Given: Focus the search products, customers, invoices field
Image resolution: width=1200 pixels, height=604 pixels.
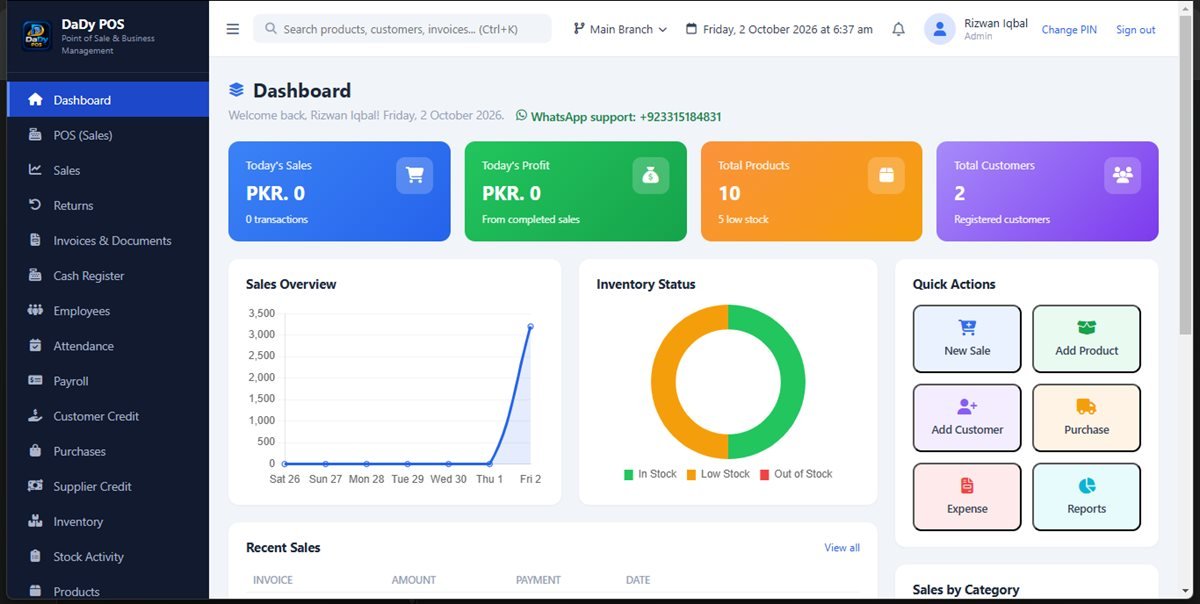Looking at the screenshot, I should pyautogui.click(x=402, y=29).
